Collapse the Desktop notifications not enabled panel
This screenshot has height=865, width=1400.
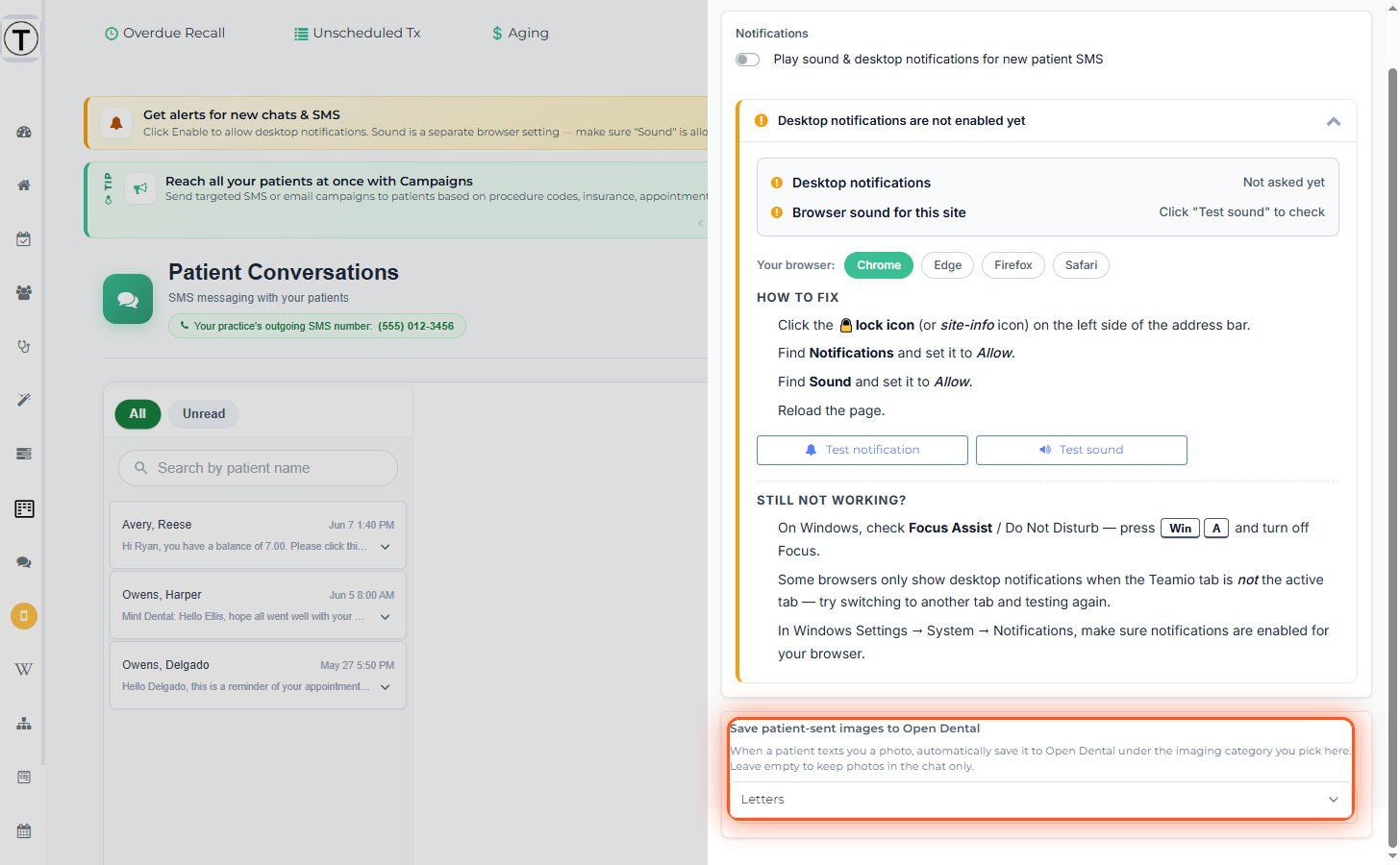coord(1333,121)
